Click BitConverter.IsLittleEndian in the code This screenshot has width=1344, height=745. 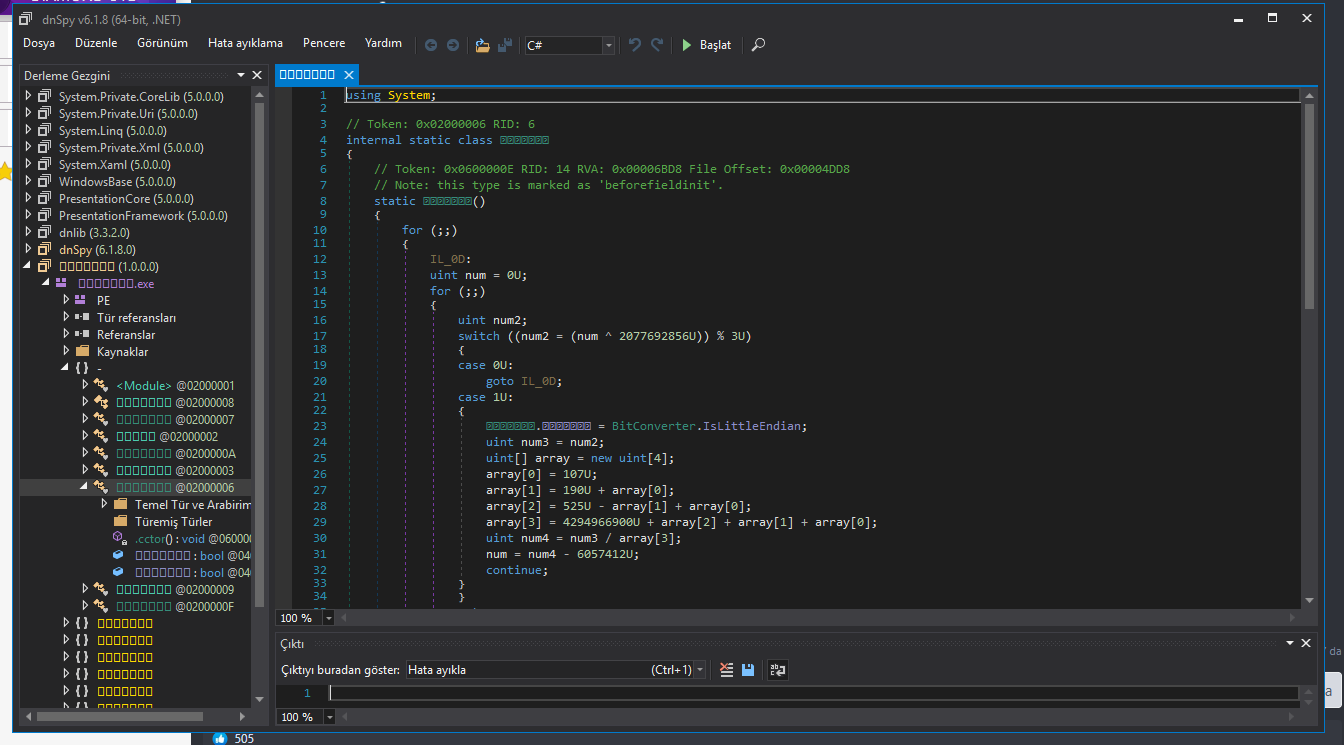pos(708,425)
